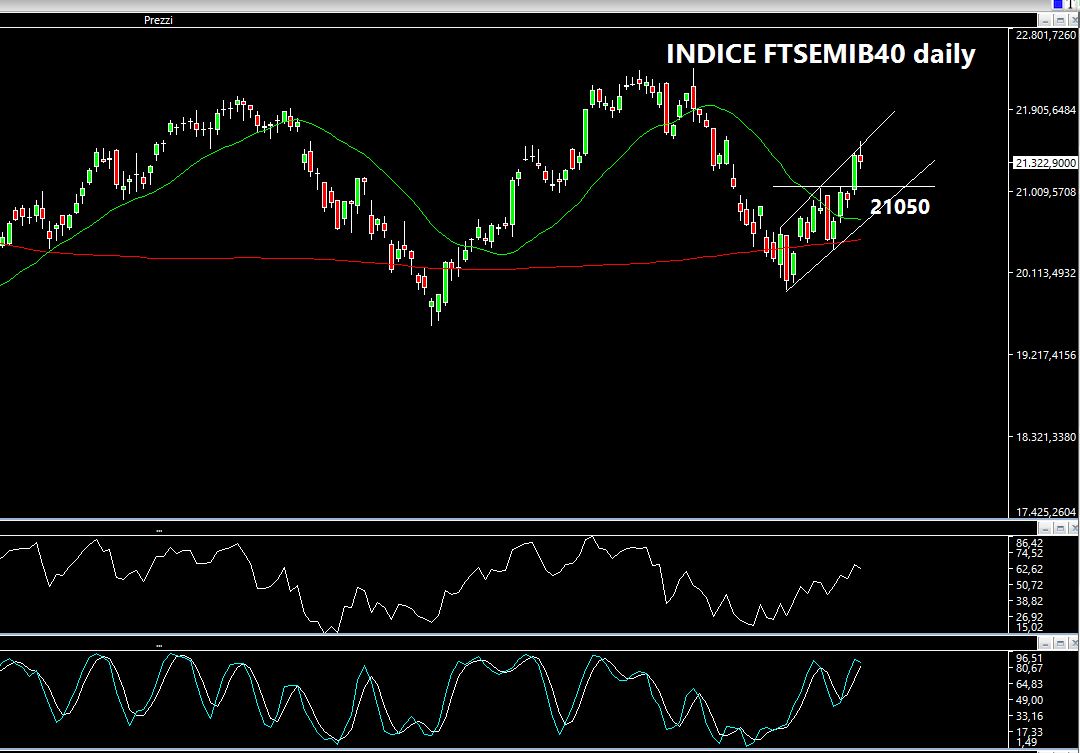
Task: Click the 22.801,7260 price axis label
Action: coord(1046,35)
